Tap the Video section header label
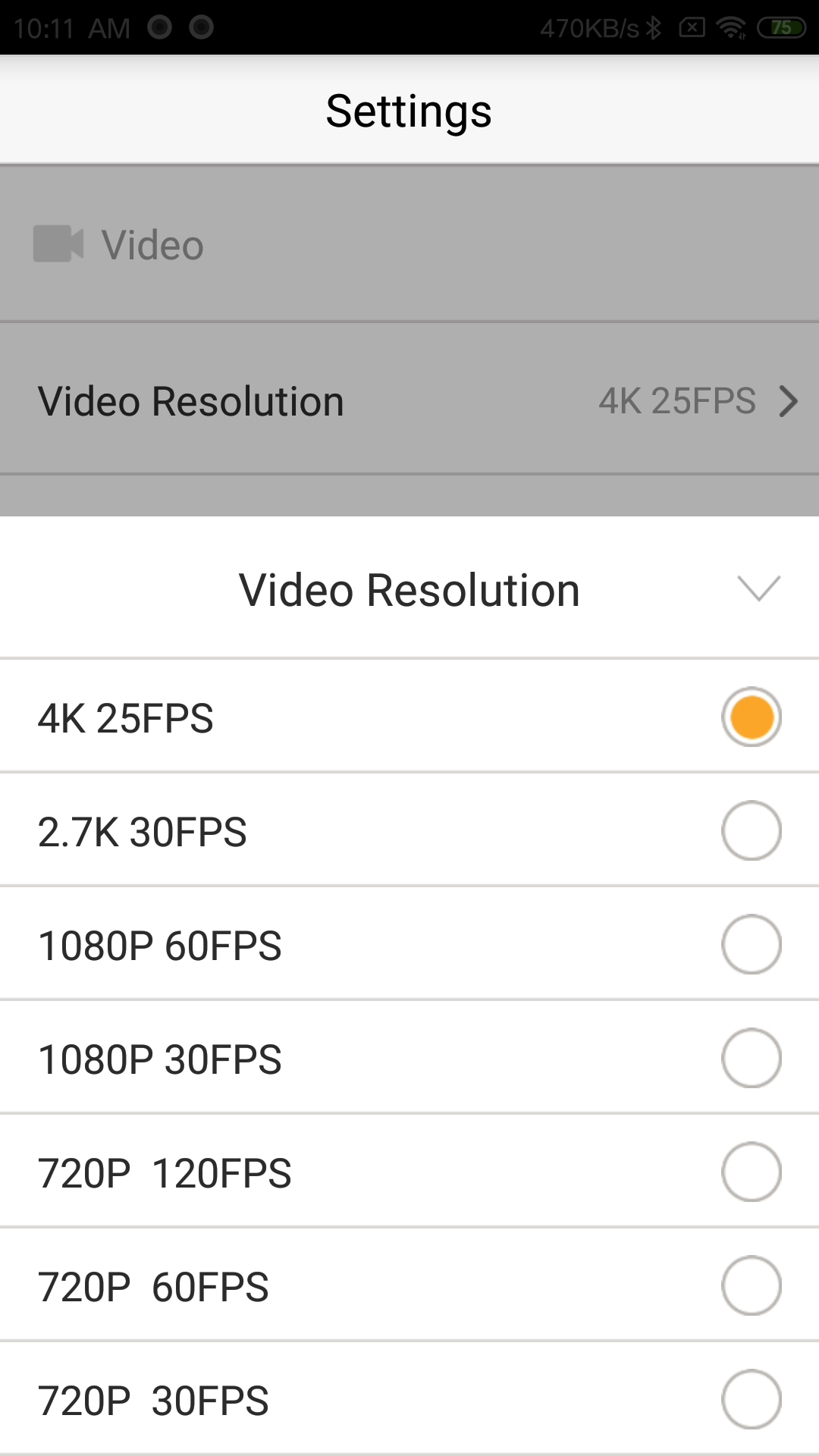The image size is (819, 1456). (152, 245)
